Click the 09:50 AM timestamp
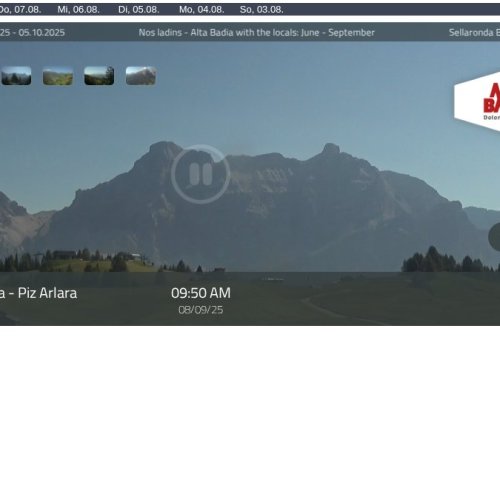The image size is (500, 500). 201,293
